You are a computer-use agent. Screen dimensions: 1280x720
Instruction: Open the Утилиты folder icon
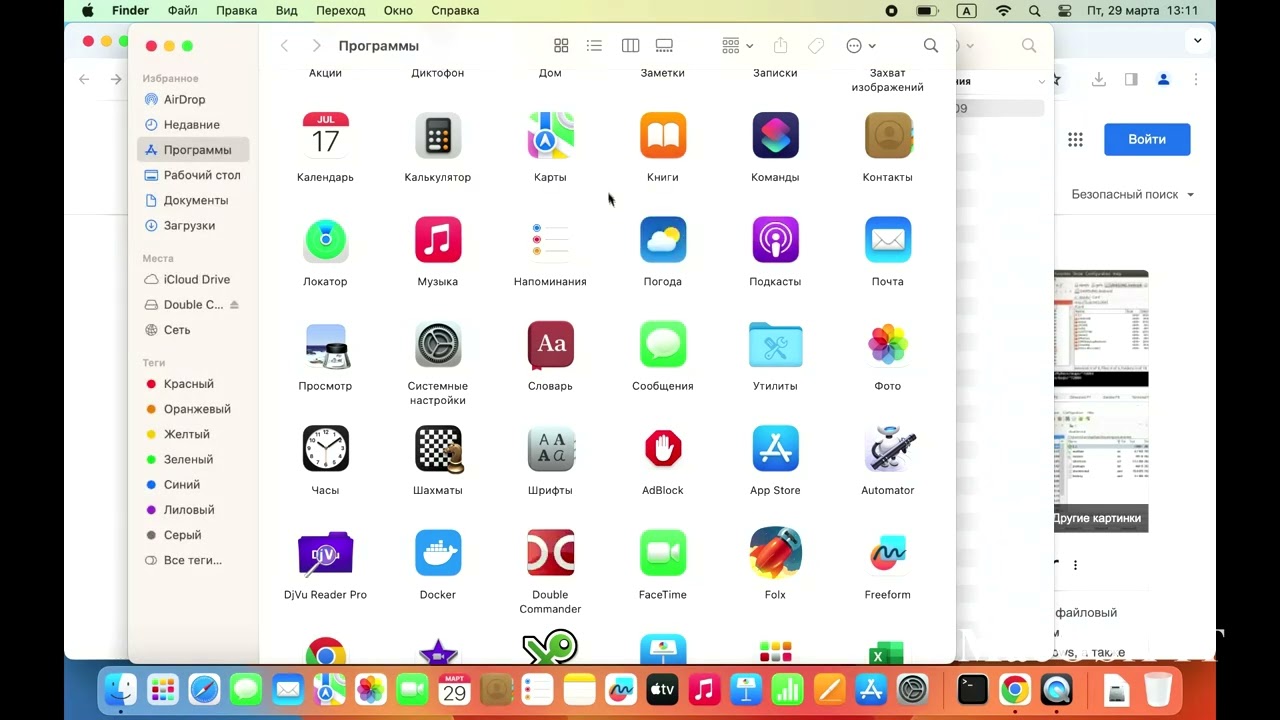pyautogui.click(x=775, y=344)
